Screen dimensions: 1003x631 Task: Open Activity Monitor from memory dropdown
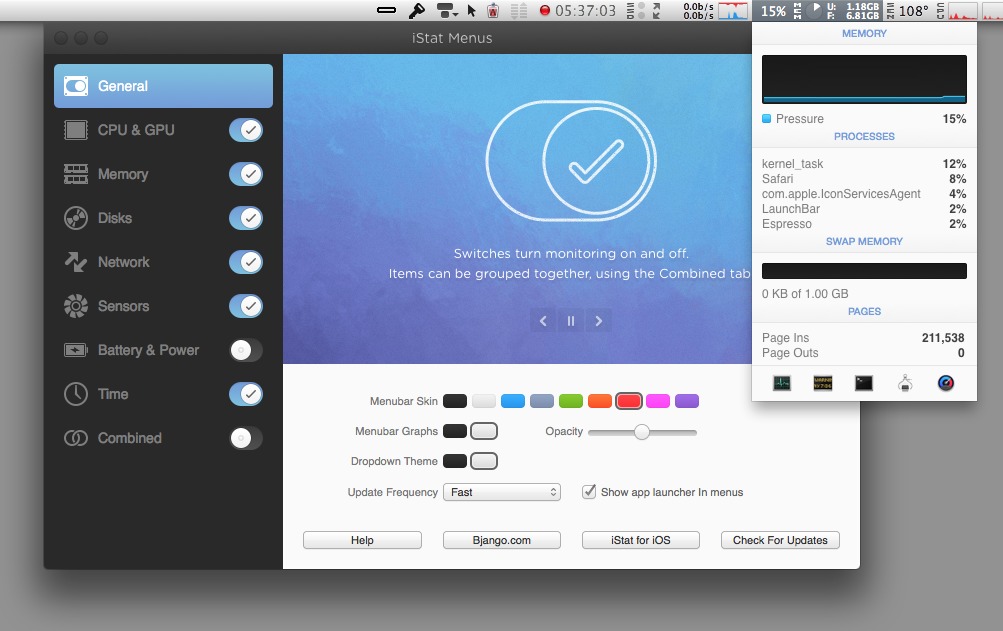[782, 383]
